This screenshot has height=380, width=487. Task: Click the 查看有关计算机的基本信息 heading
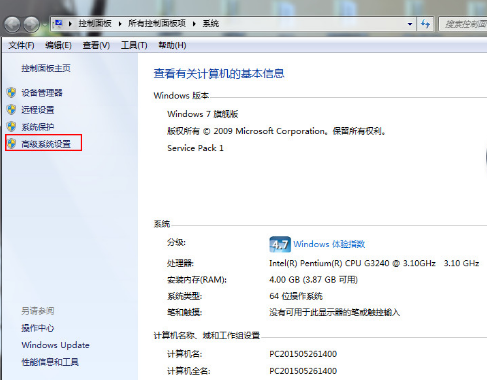coord(219,74)
